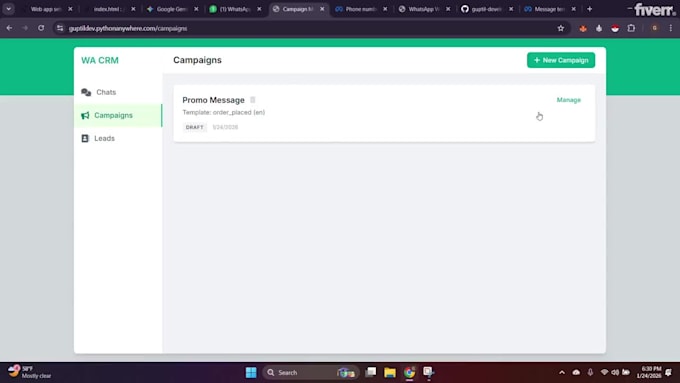Open Manage for Promo Message campaign

(x=569, y=100)
